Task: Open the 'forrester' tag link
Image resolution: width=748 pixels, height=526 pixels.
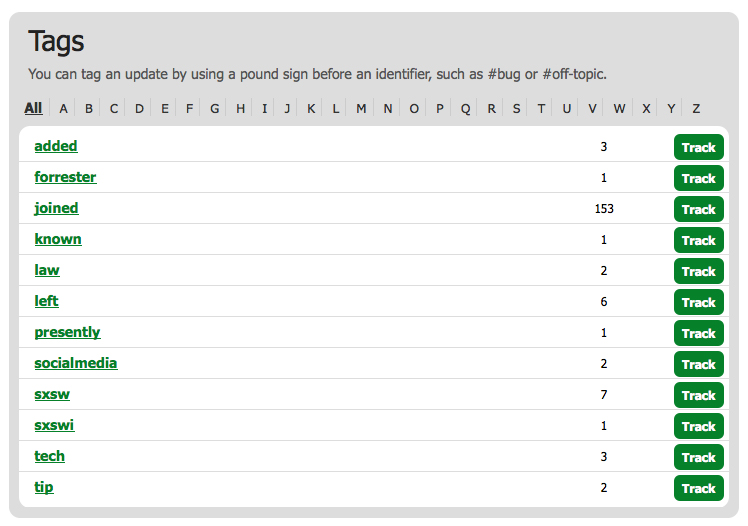Action: [x=65, y=177]
